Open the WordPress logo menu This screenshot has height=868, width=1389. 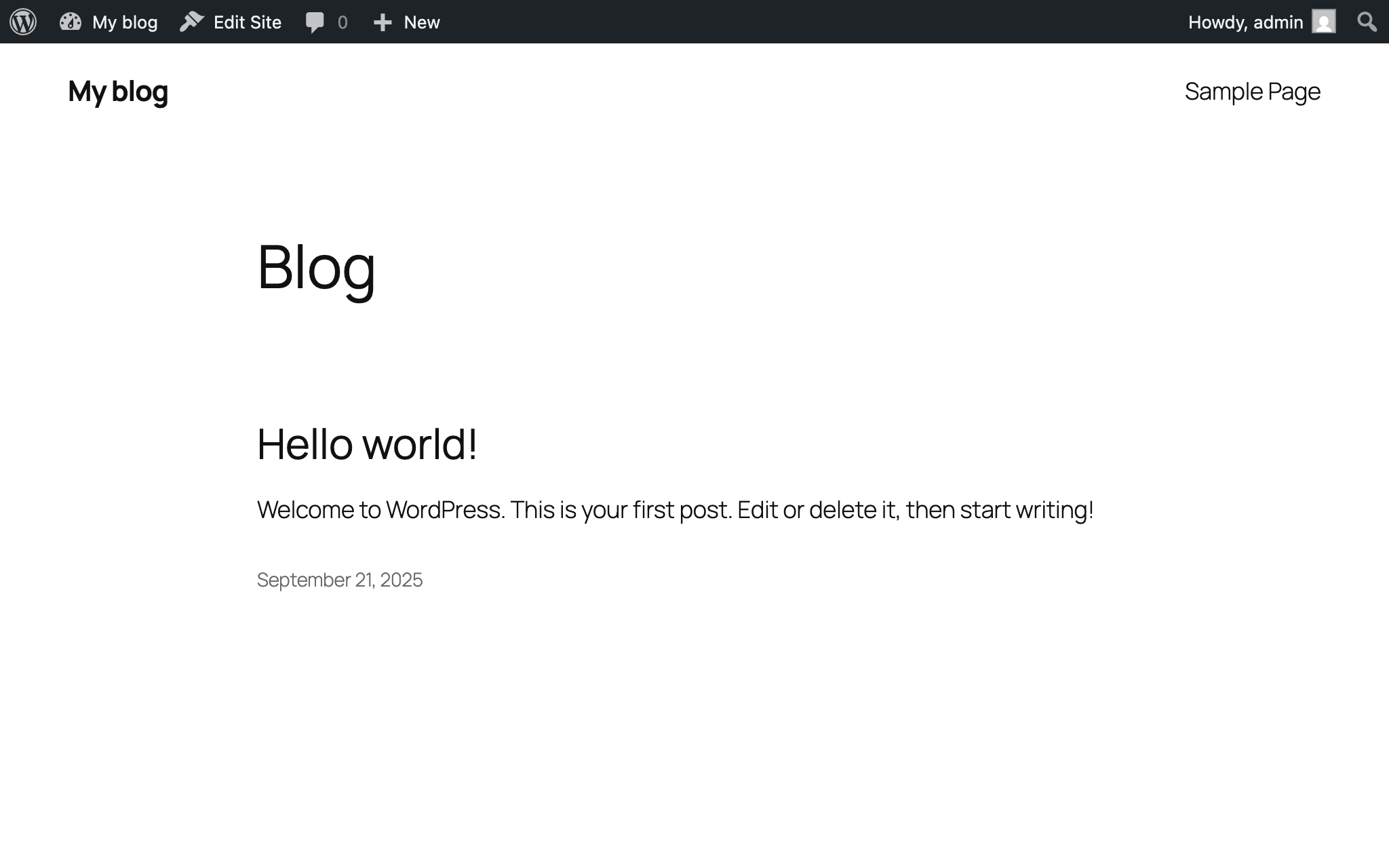click(x=22, y=22)
